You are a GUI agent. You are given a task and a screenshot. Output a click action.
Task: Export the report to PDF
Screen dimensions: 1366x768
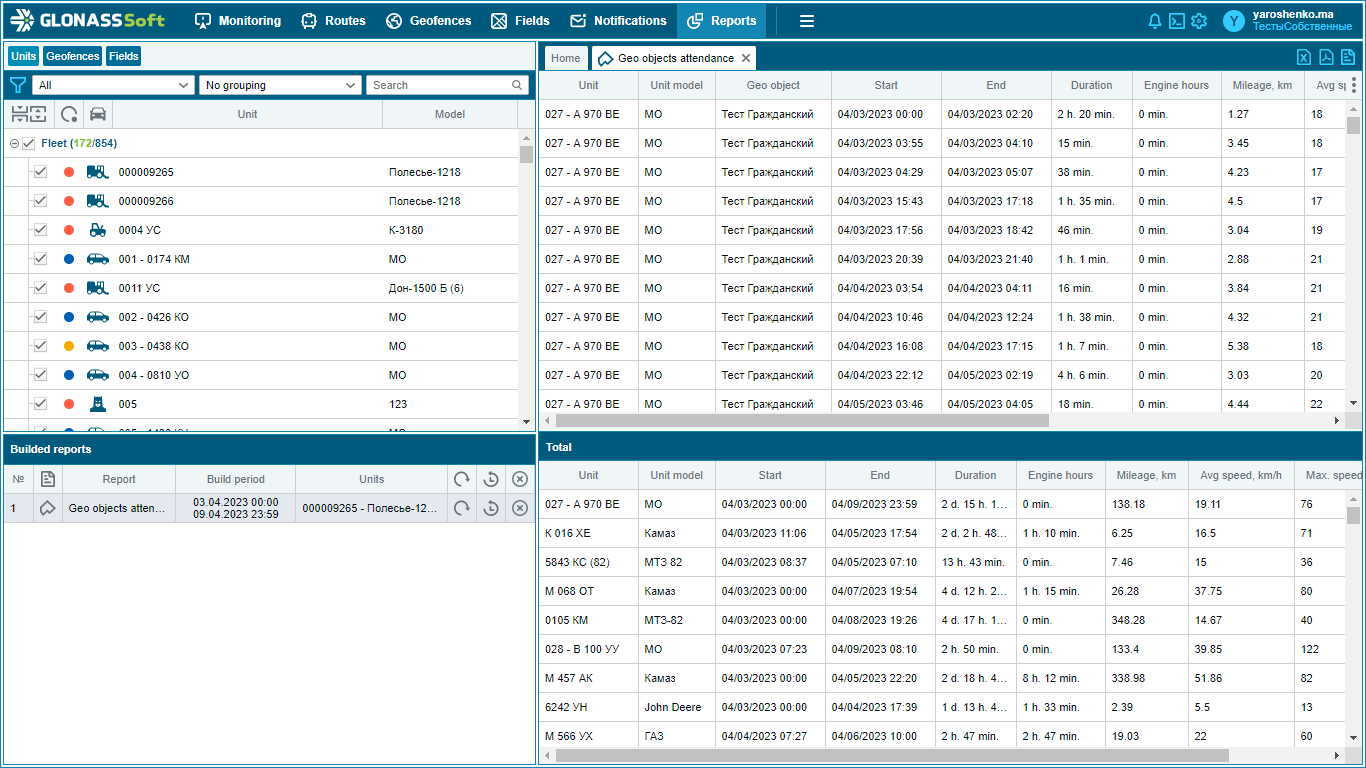pos(1326,57)
